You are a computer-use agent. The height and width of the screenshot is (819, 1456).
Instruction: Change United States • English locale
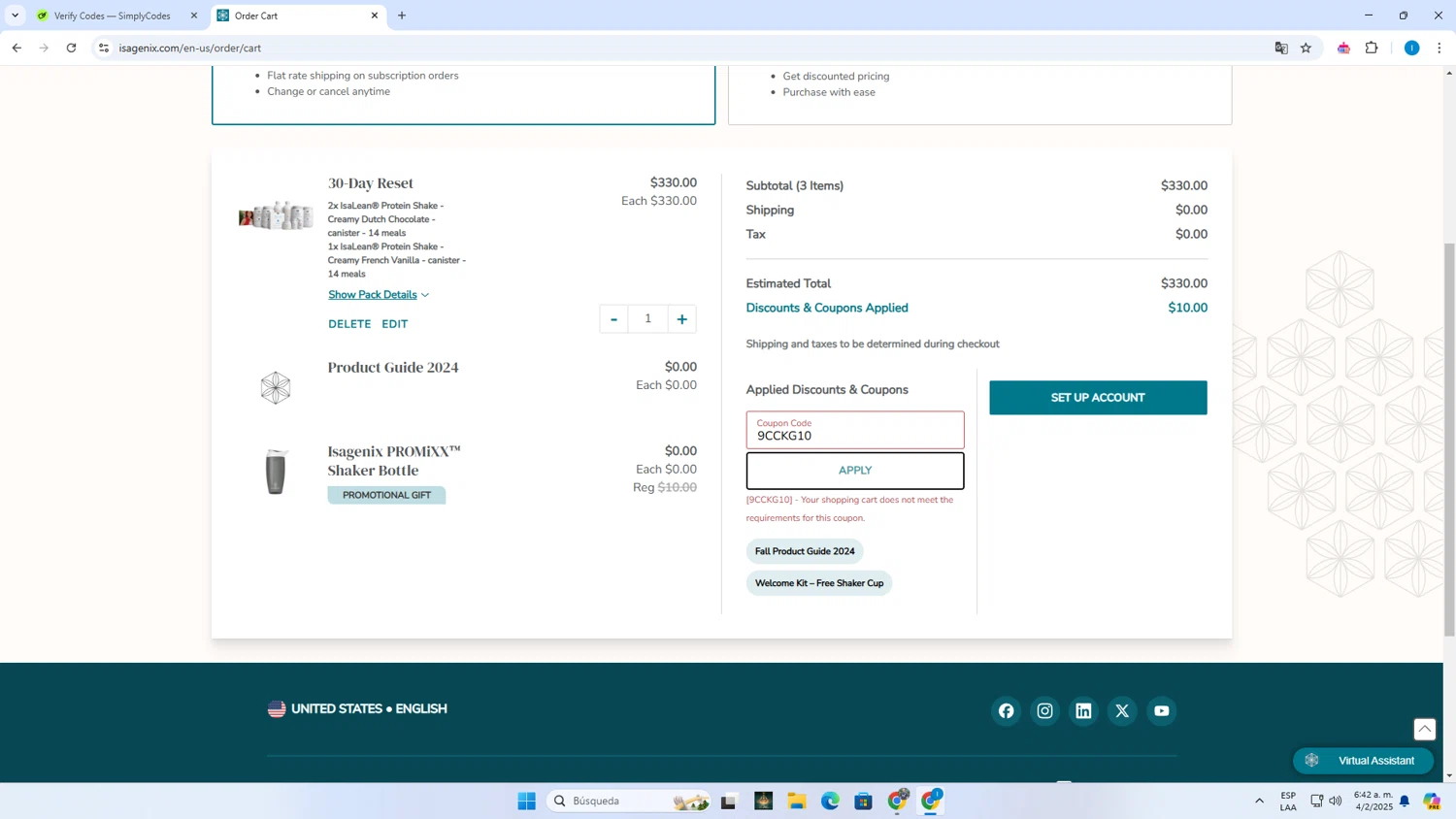coord(357,709)
